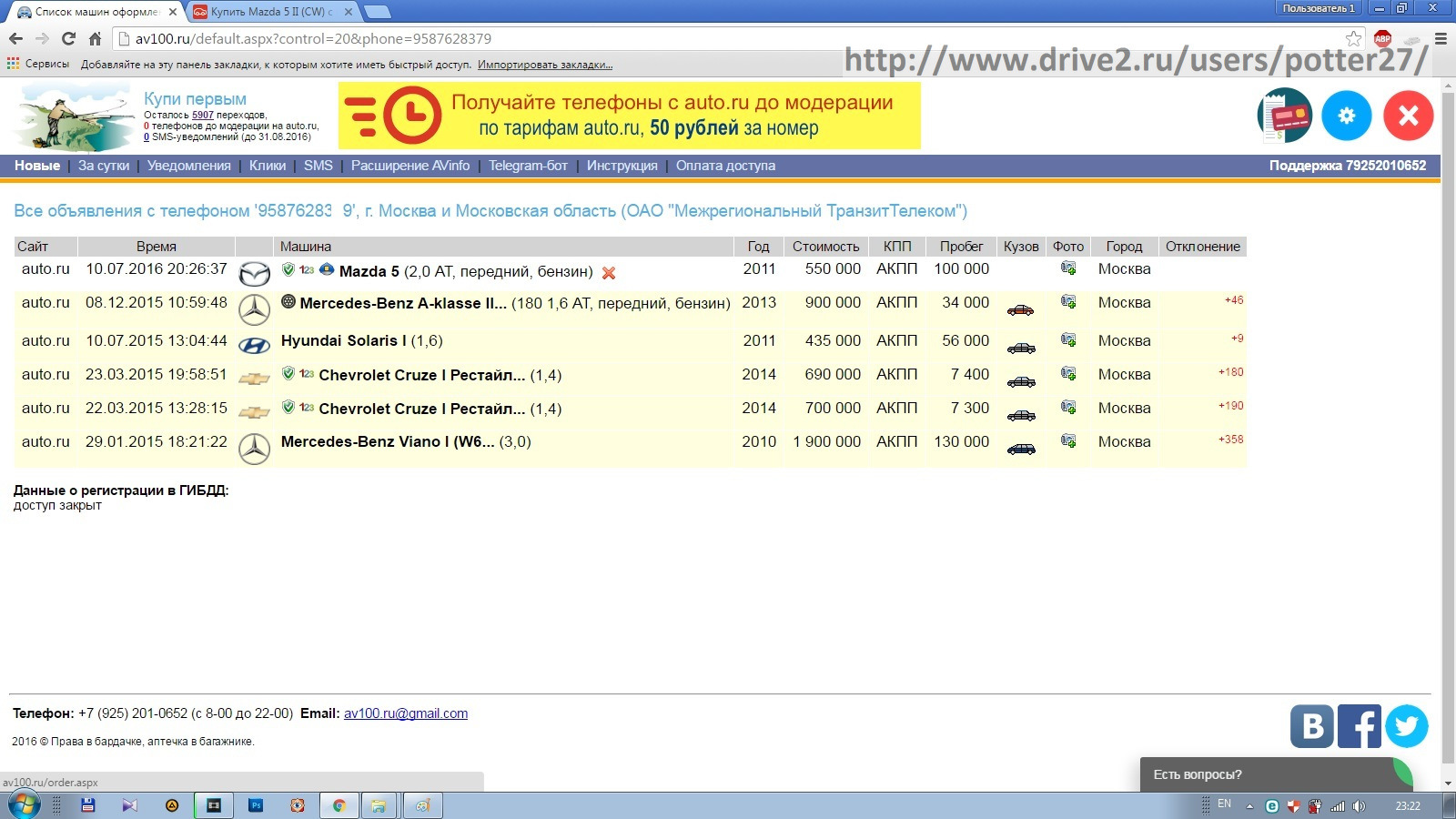
Task: Click the 5907 remaining transitions link
Action: 203,115
